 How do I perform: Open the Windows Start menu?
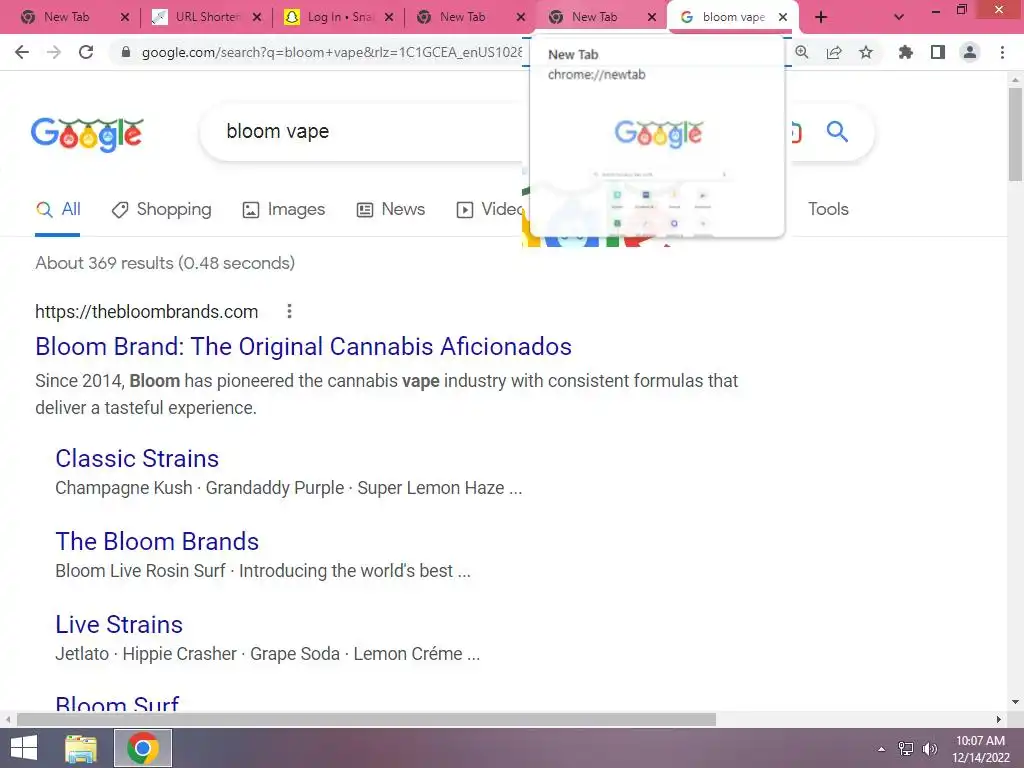coord(24,748)
